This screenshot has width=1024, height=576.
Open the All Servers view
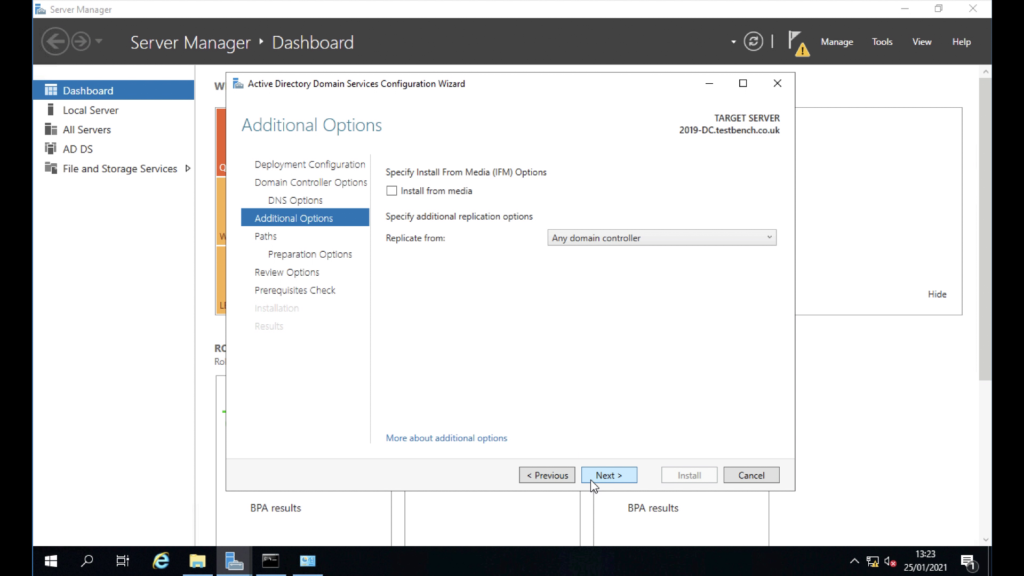pos(87,129)
